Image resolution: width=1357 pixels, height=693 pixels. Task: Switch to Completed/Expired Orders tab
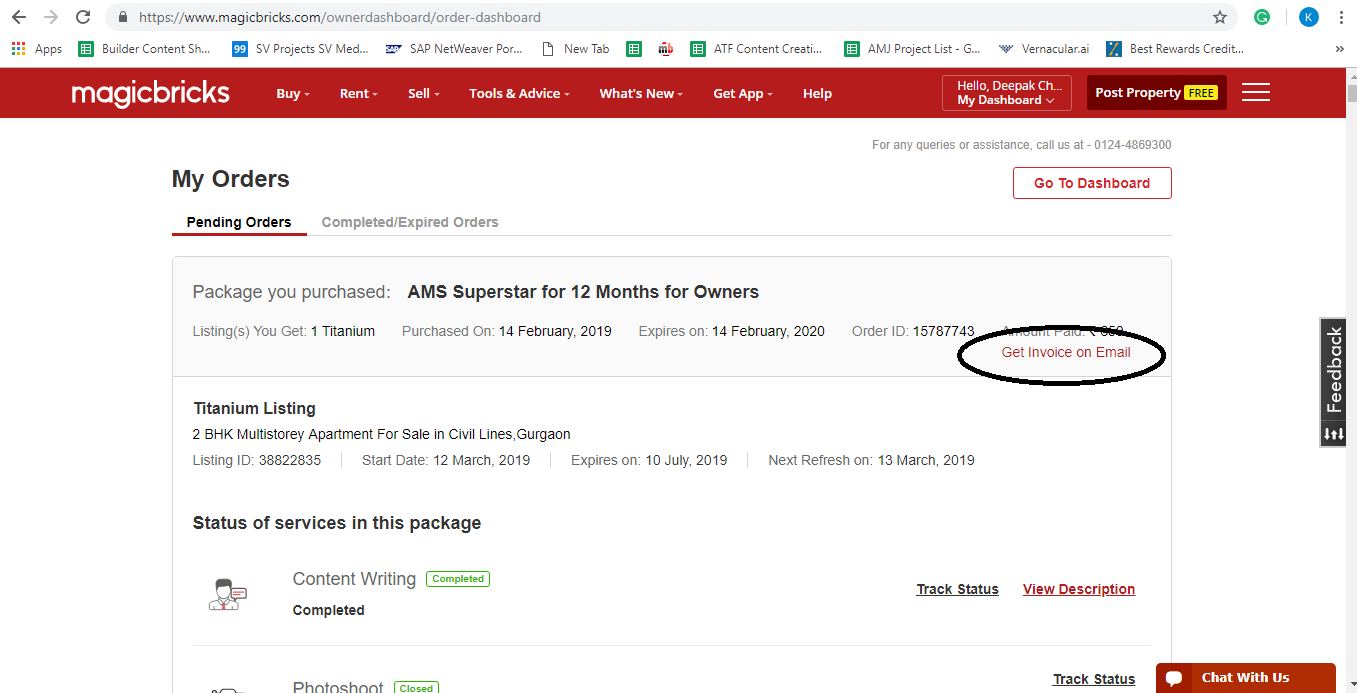(x=409, y=222)
